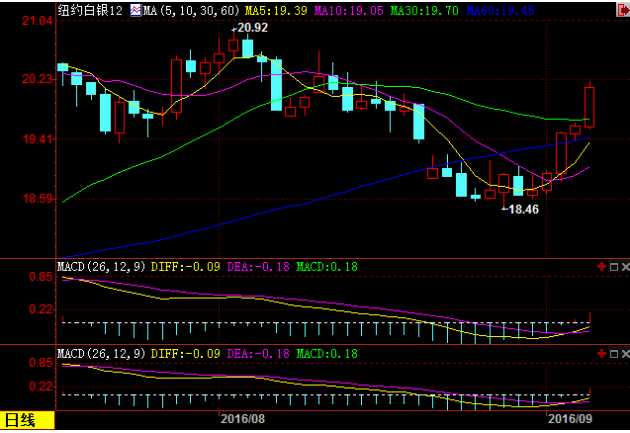Select the candlestick marked with 20.92 high
This screenshot has width=630, height=433.
(233, 45)
